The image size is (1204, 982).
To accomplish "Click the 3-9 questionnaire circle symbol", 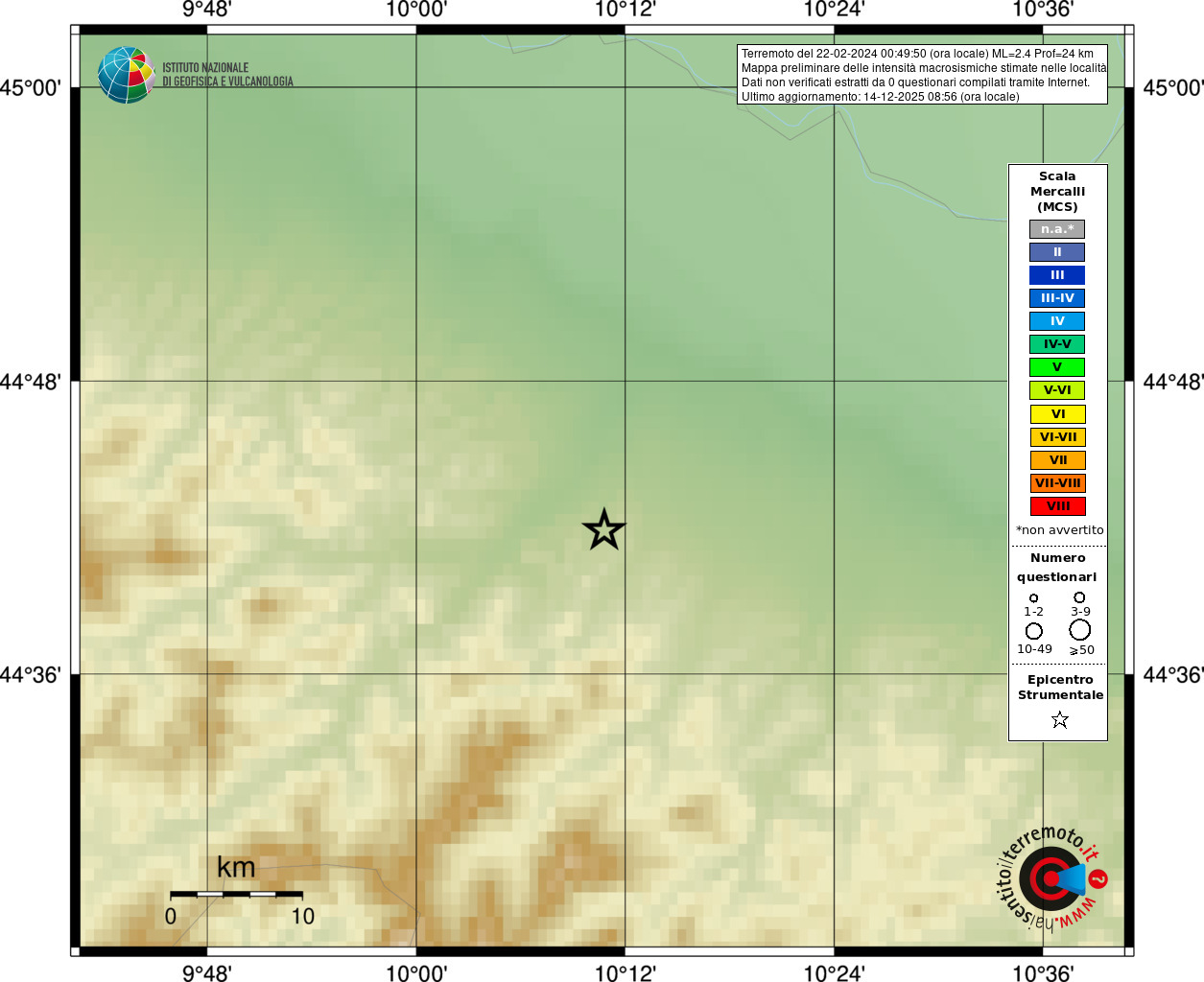I will [x=1079, y=597].
